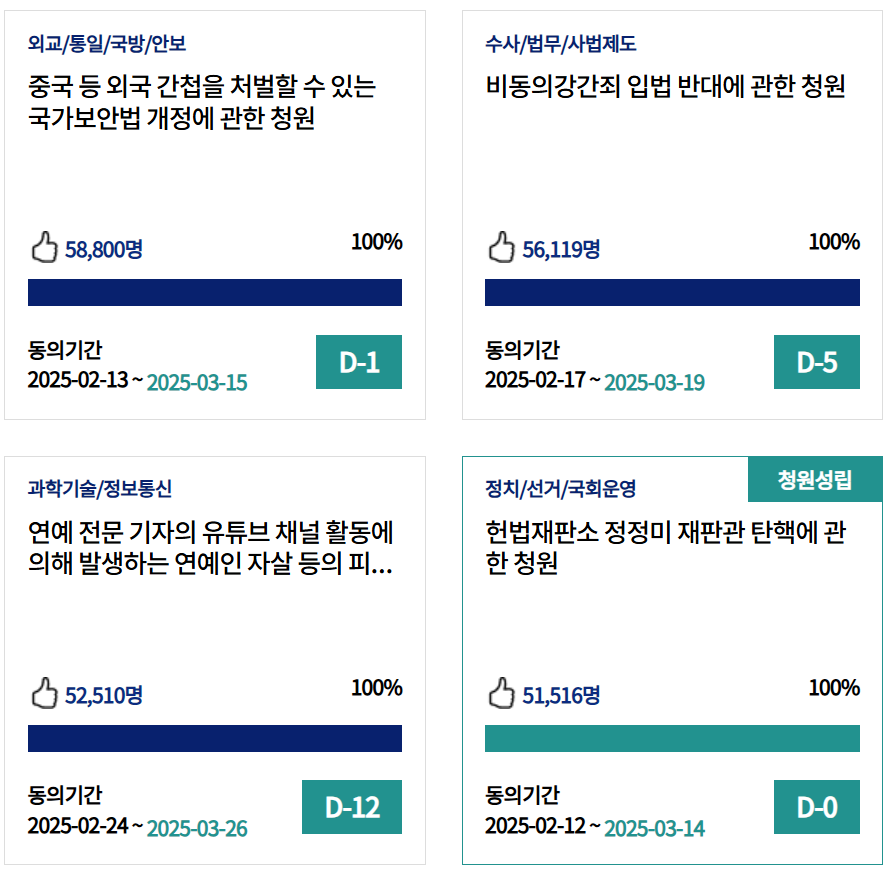Select the 과학기술/정보통신 category label

(100, 489)
